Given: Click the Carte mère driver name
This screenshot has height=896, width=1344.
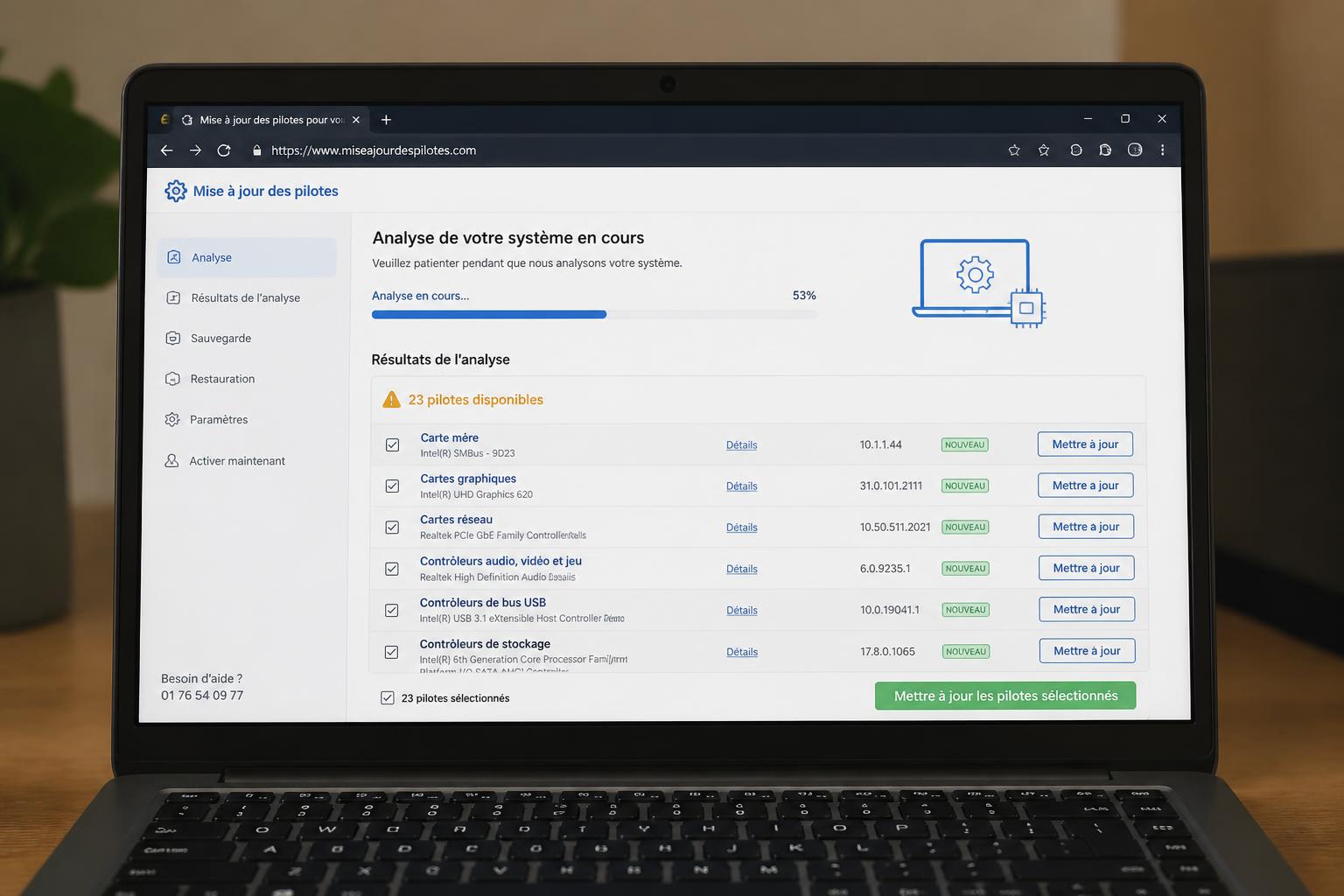Looking at the screenshot, I should click(450, 437).
